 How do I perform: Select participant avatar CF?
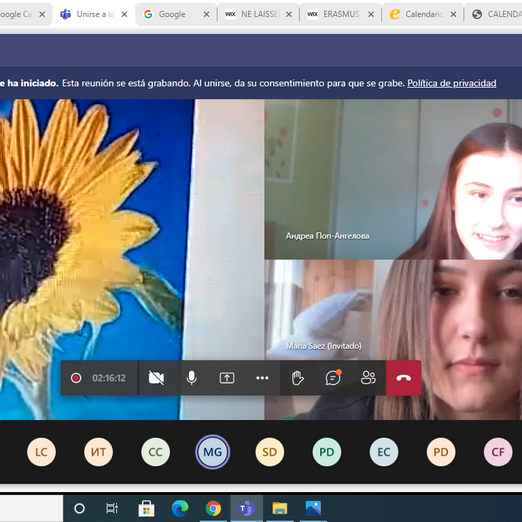498,452
